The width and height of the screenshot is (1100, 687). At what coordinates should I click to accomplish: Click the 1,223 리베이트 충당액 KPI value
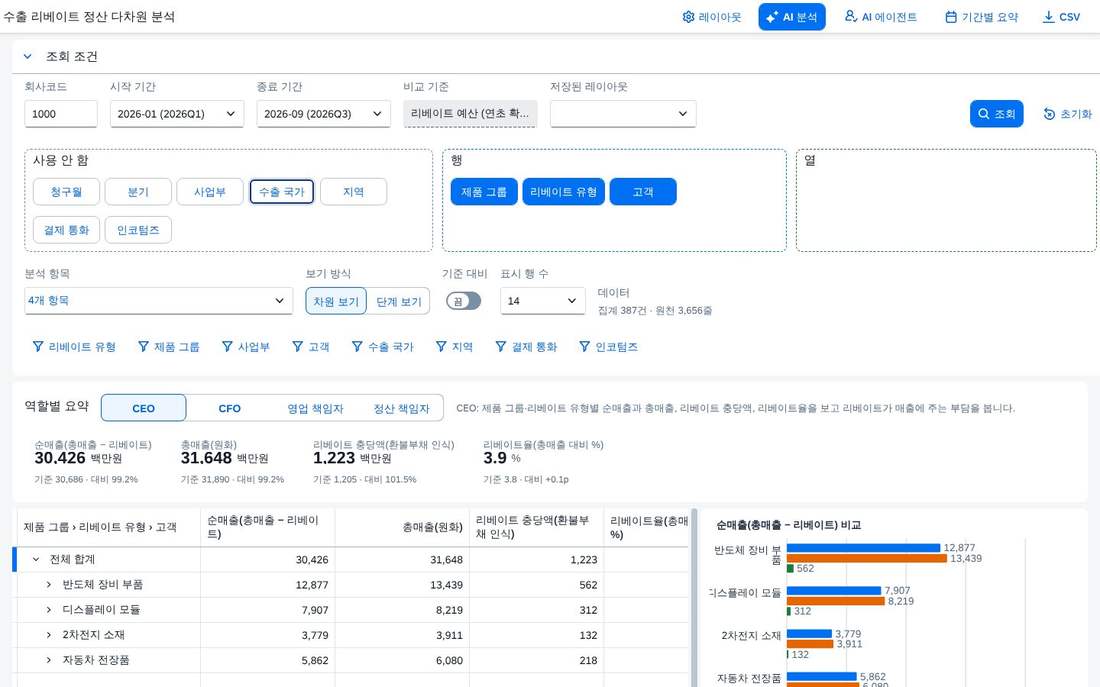click(x=334, y=458)
